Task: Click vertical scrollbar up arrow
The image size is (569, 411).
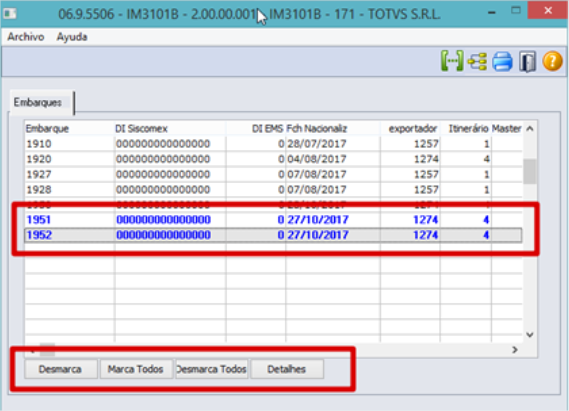Action: click(x=530, y=128)
